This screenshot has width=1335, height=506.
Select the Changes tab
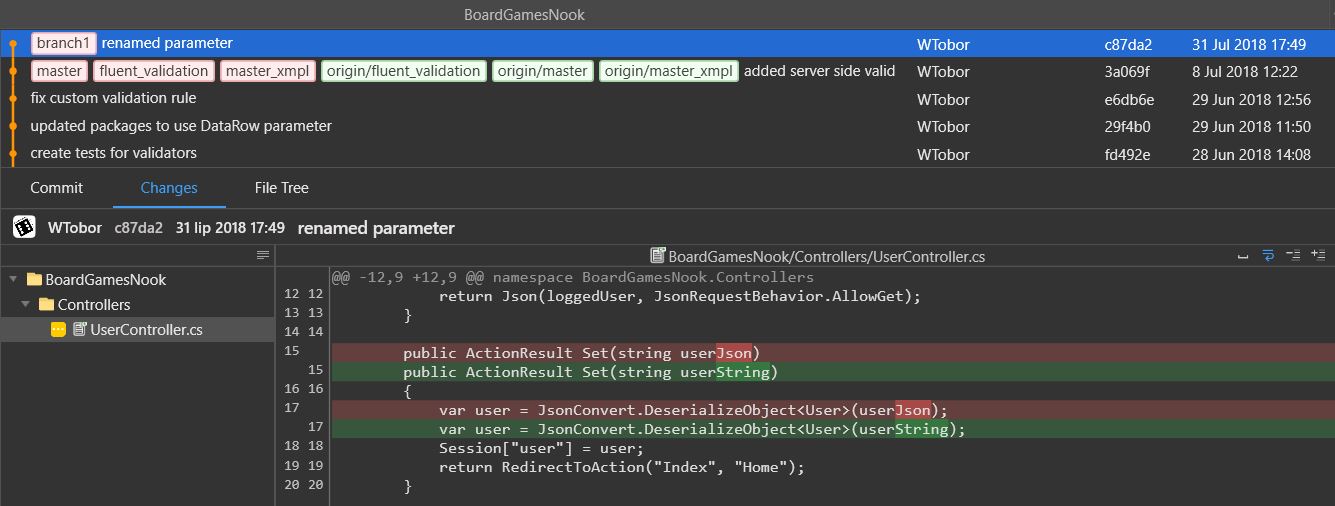169,188
